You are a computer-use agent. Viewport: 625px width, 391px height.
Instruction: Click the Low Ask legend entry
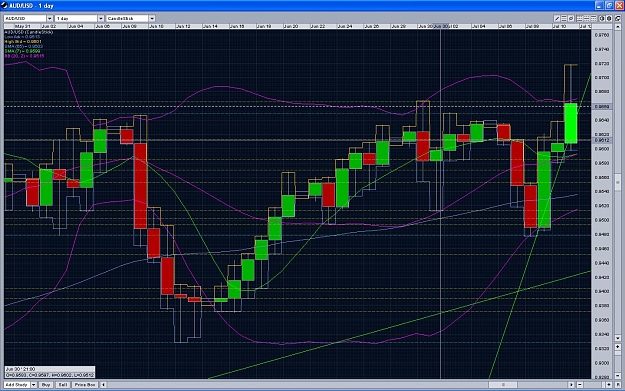click(22, 37)
